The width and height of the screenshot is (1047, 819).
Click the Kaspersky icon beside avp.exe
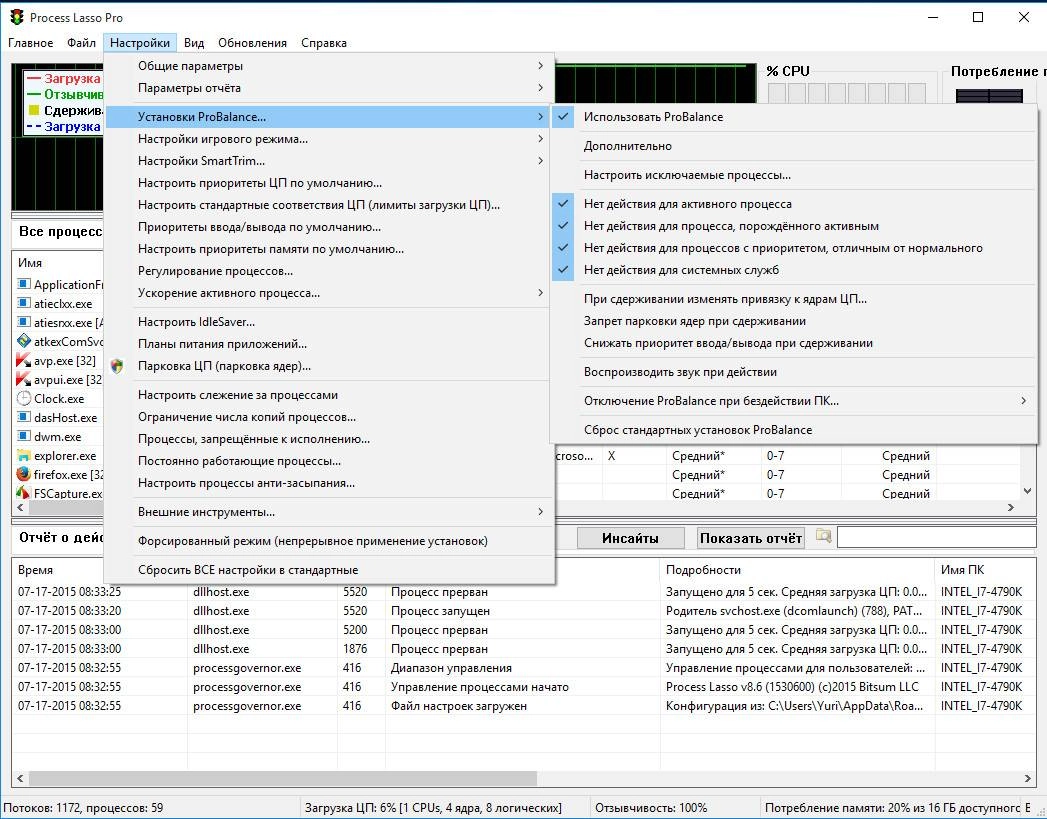(x=23, y=360)
